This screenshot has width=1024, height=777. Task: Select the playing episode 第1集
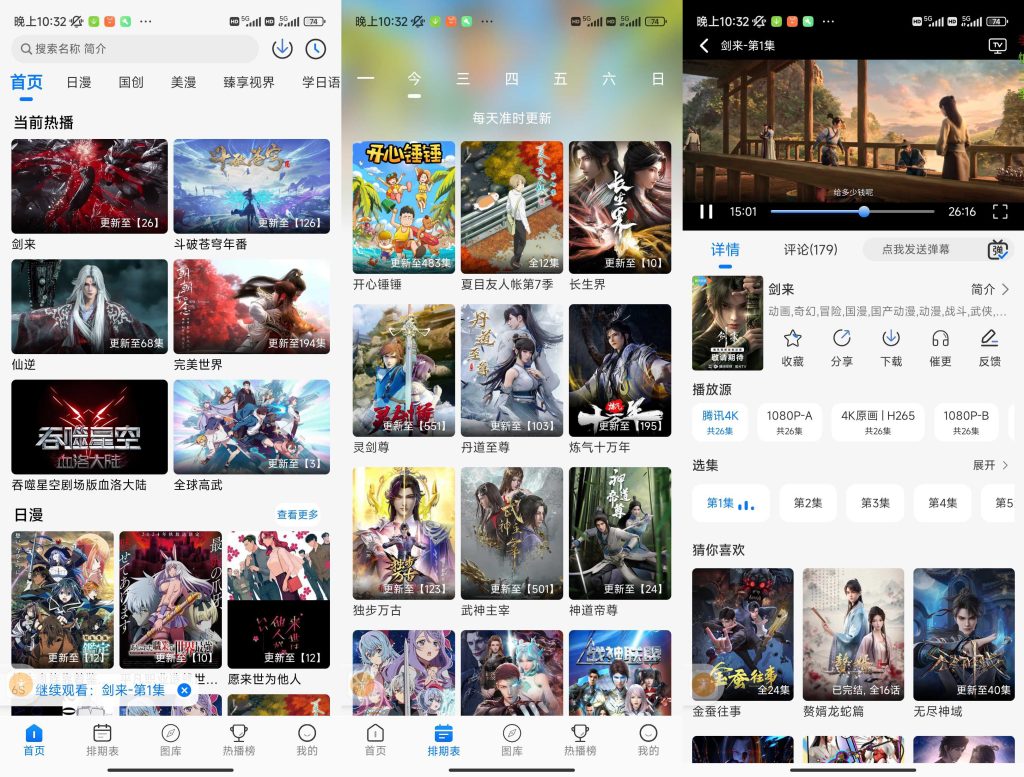click(x=731, y=503)
